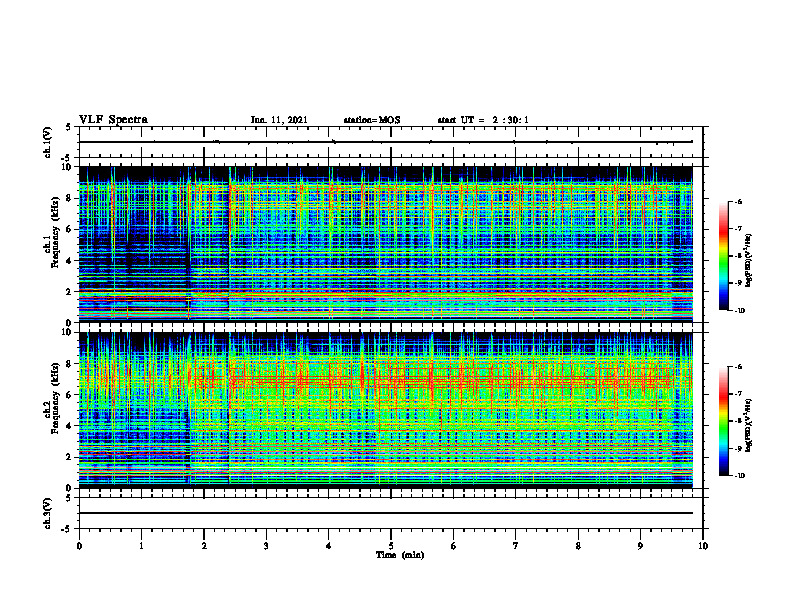Click the time axis tick label "3"
792x612 pixels.
(266, 546)
